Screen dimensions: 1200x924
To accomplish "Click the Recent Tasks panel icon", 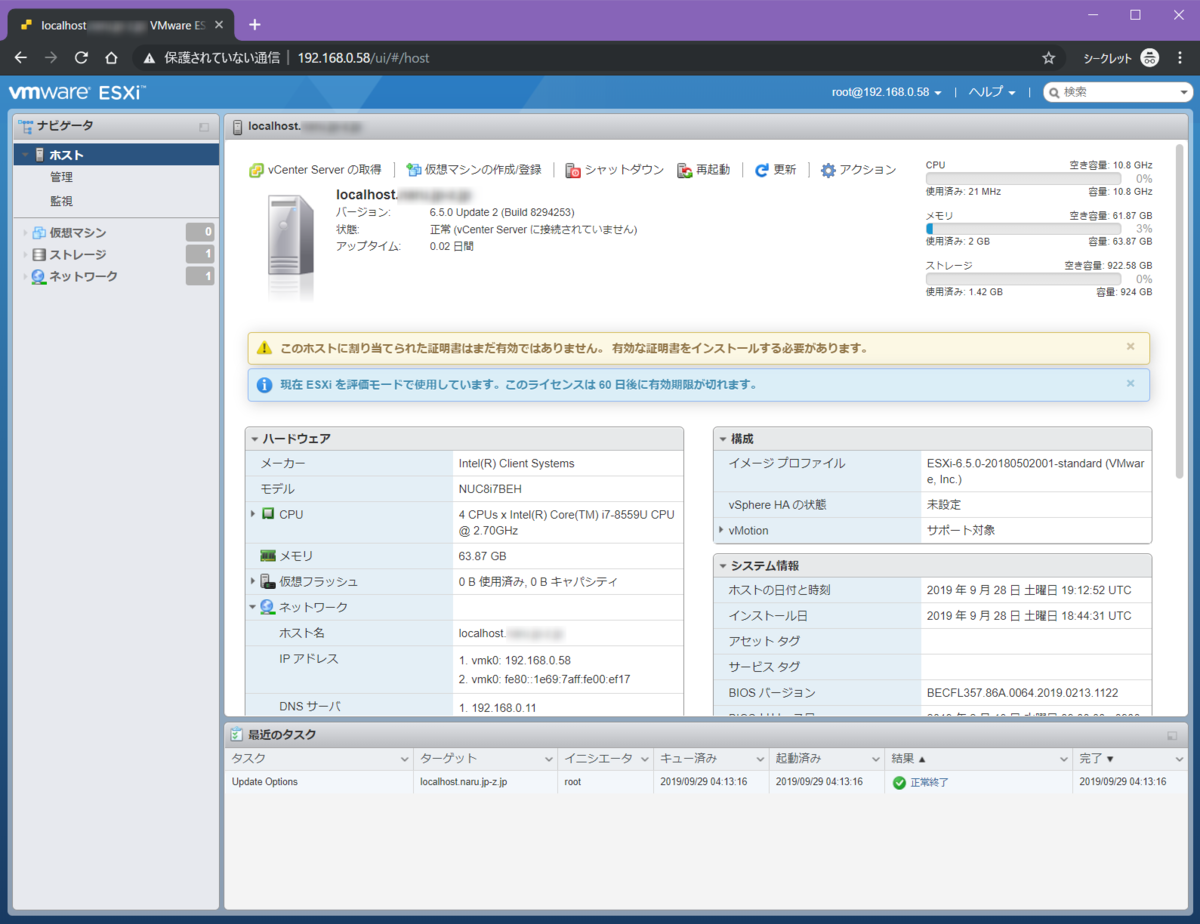I will [x=236, y=734].
